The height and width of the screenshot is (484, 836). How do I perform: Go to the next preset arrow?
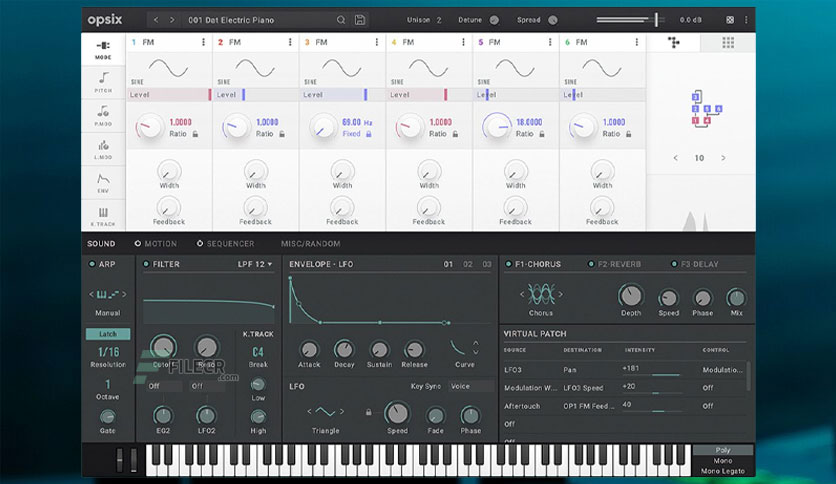point(172,20)
